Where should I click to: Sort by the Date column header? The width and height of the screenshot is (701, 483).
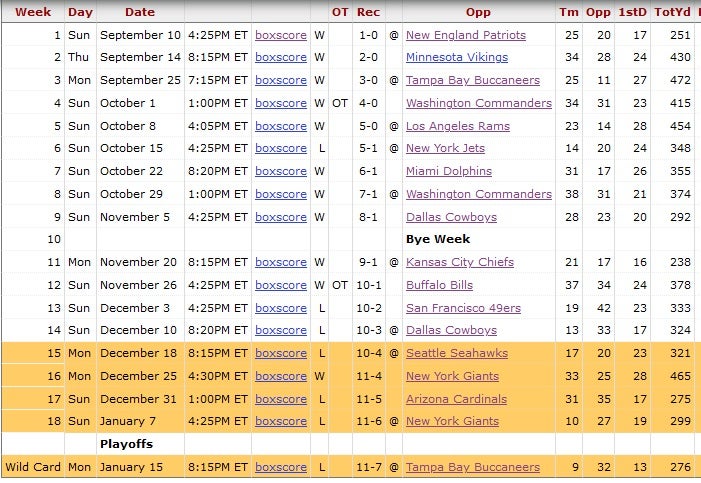coord(140,12)
